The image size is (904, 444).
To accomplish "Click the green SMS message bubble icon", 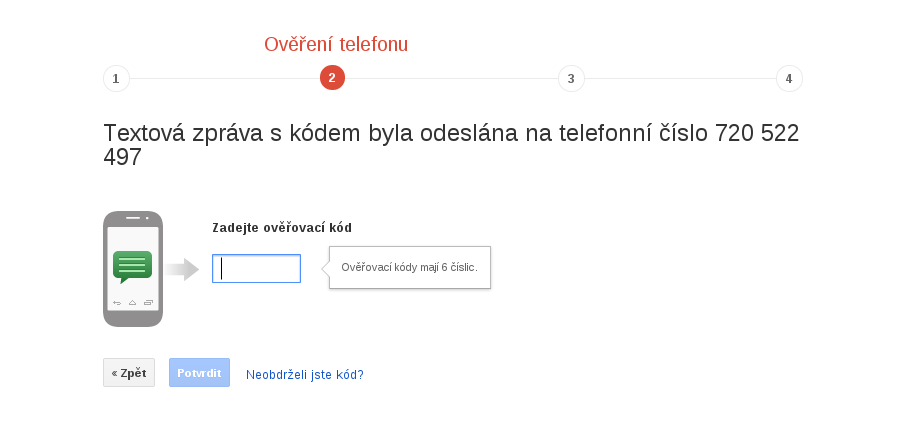I will 133,266.
